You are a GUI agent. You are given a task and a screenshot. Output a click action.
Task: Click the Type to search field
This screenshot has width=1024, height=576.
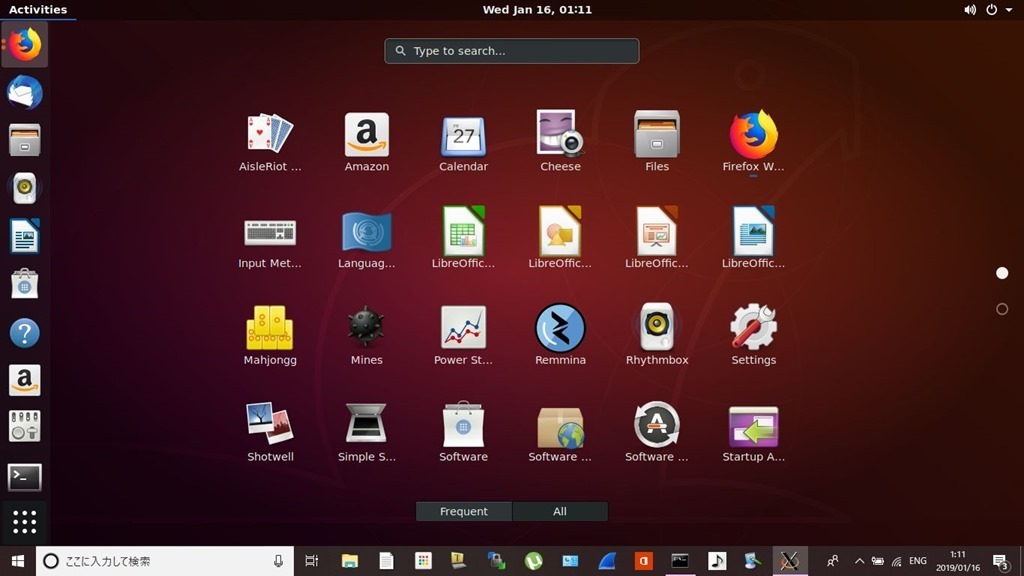(512, 51)
